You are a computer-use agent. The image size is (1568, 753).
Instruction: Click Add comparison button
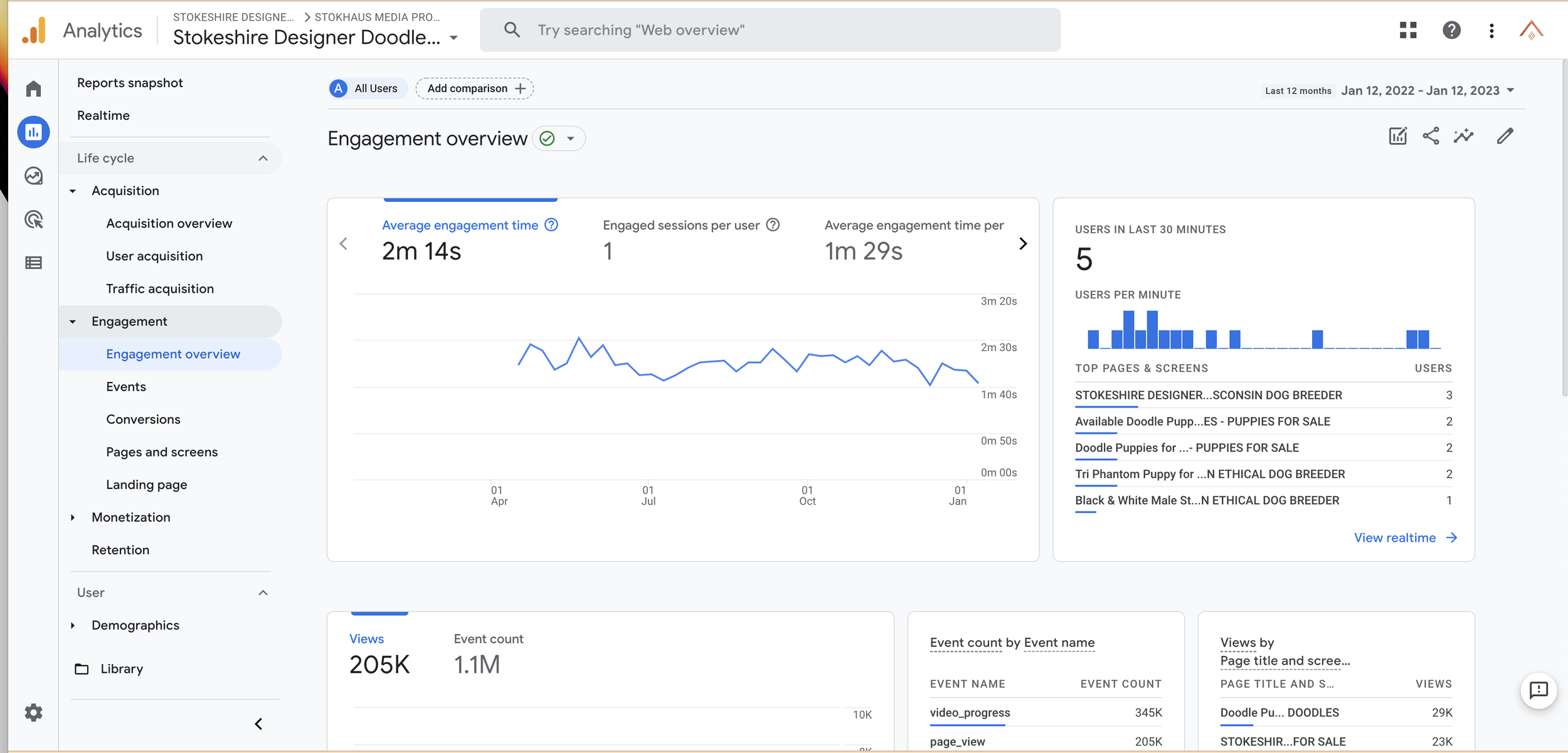click(475, 88)
